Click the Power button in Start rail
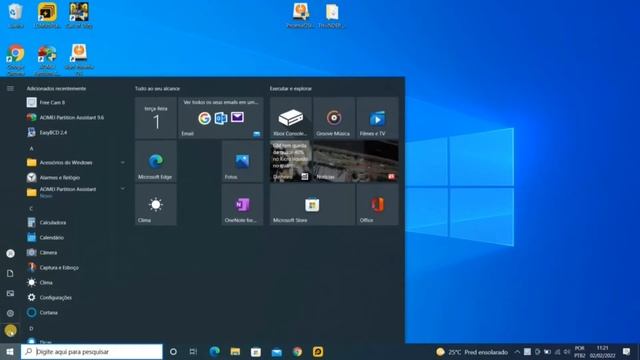The width and height of the screenshot is (640, 360). [x=10, y=331]
